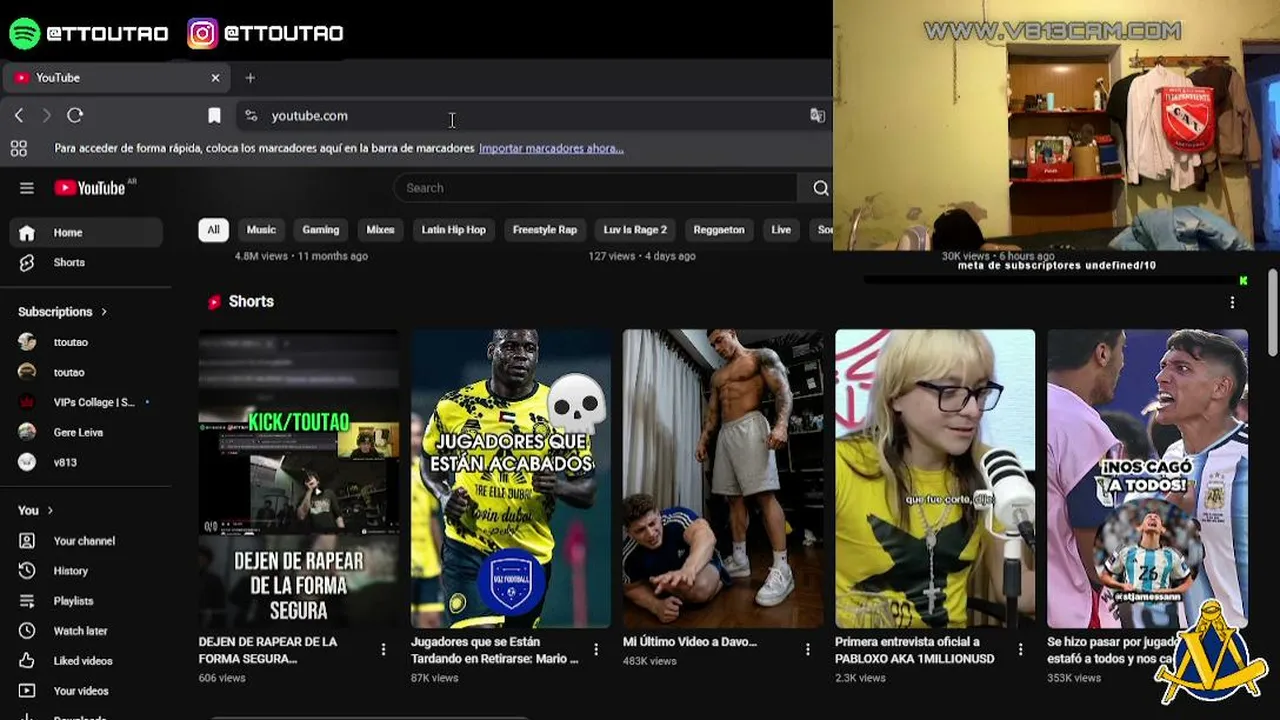Click the search magnifier button
The image size is (1280, 720).
(820, 188)
